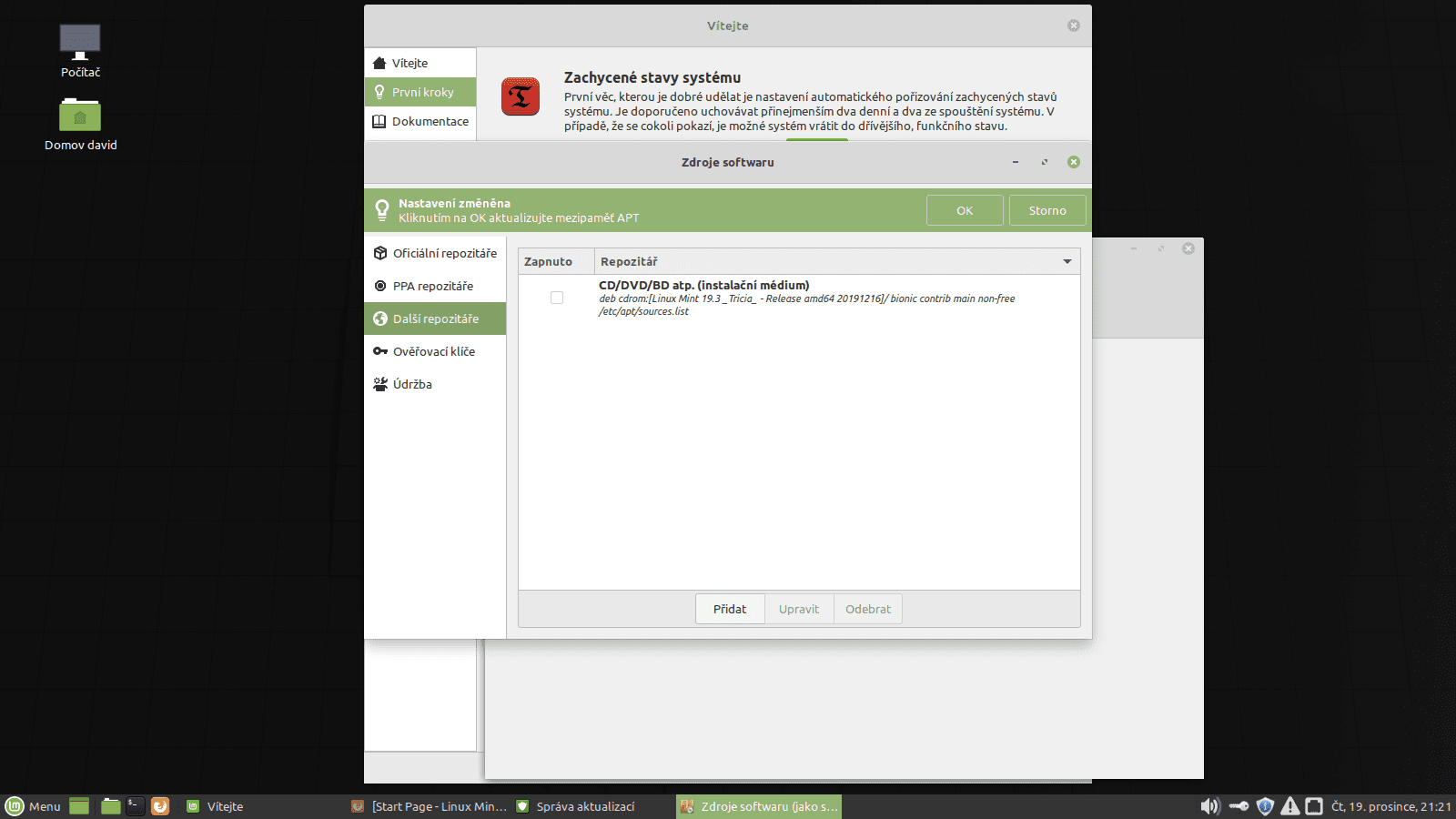Open Firefox from the taskbar
The width and height of the screenshot is (1456, 819).
pyautogui.click(x=161, y=806)
